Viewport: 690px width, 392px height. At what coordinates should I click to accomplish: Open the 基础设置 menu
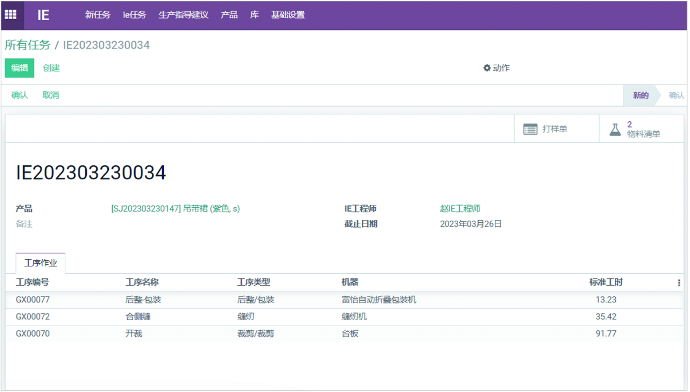[x=288, y=15]
